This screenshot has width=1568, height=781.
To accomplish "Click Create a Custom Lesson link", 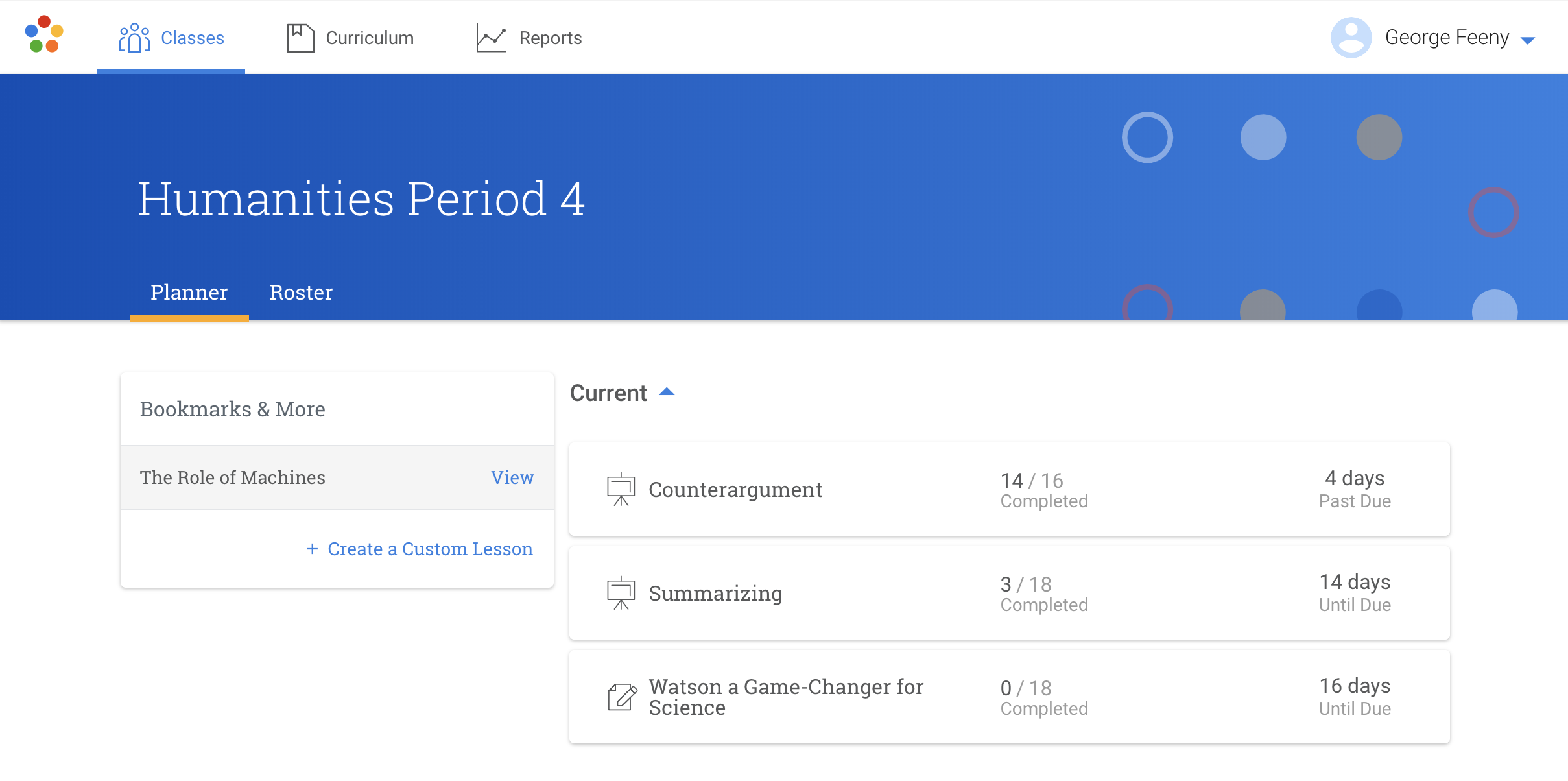I will pyautogui.click(x=430, y=549).
